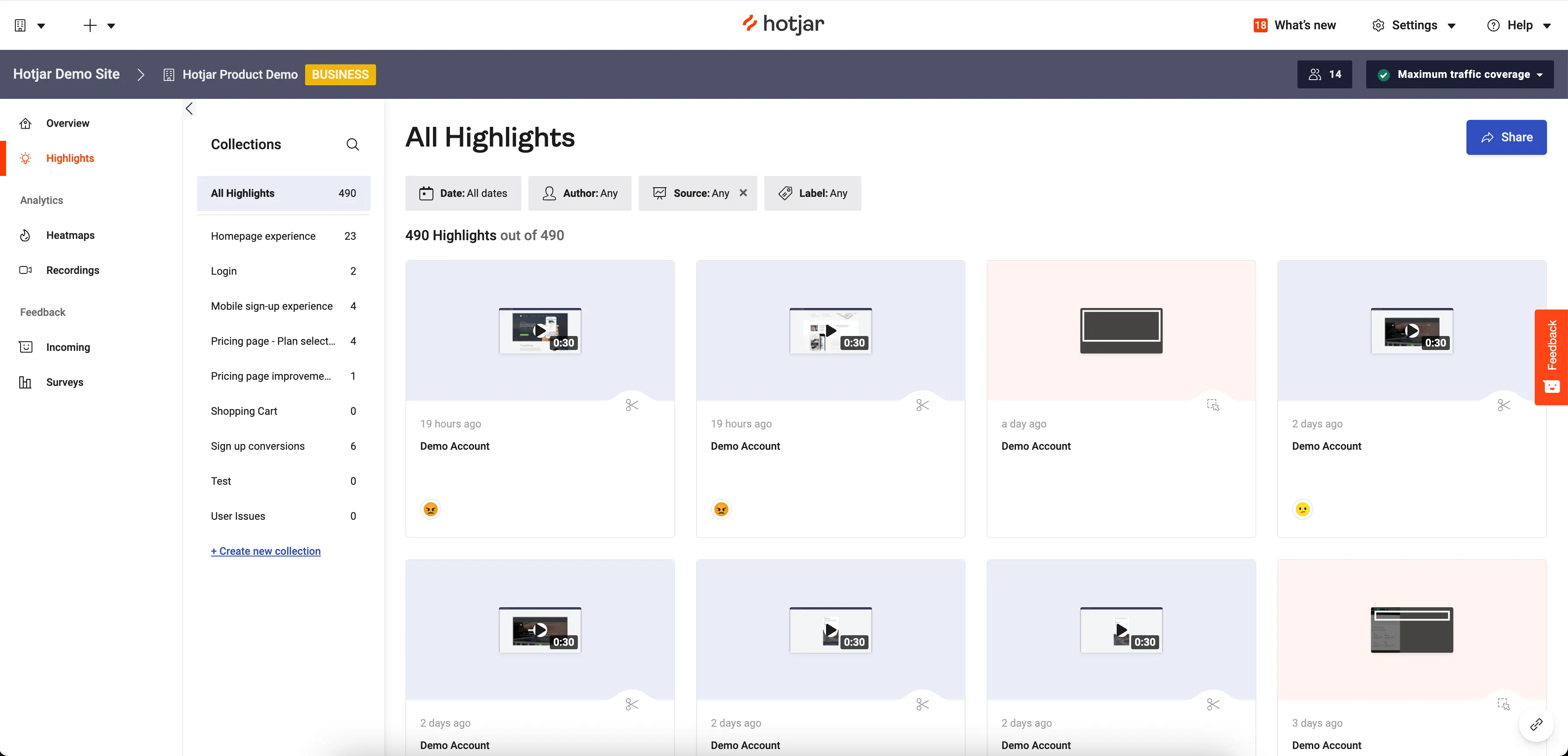The image size is (1568, 756).
Task: Open the Shopping Cart collection
Action: pos(283,411)
